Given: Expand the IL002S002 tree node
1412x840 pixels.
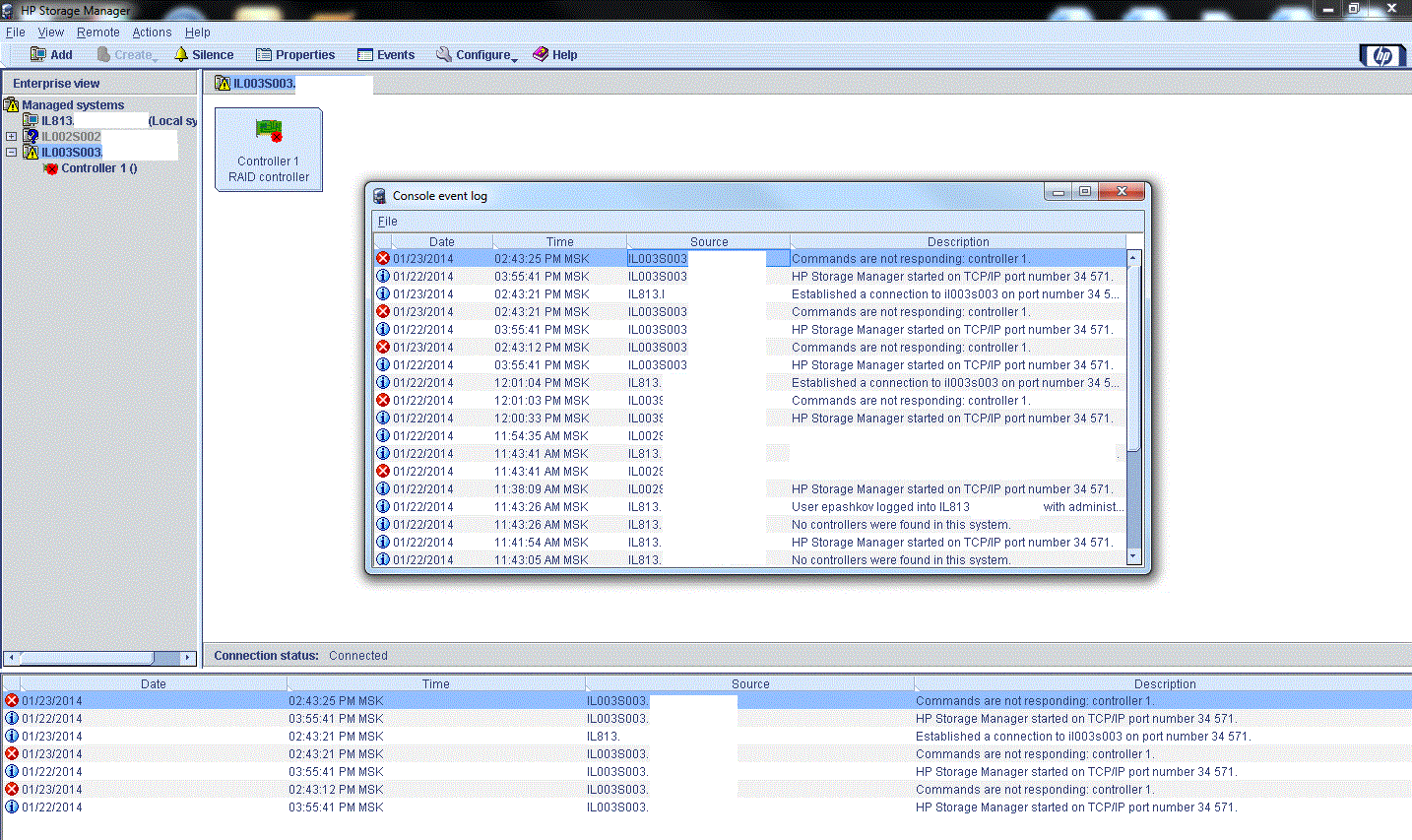Looking at the screenshot, I should click(x=11, y=137).
